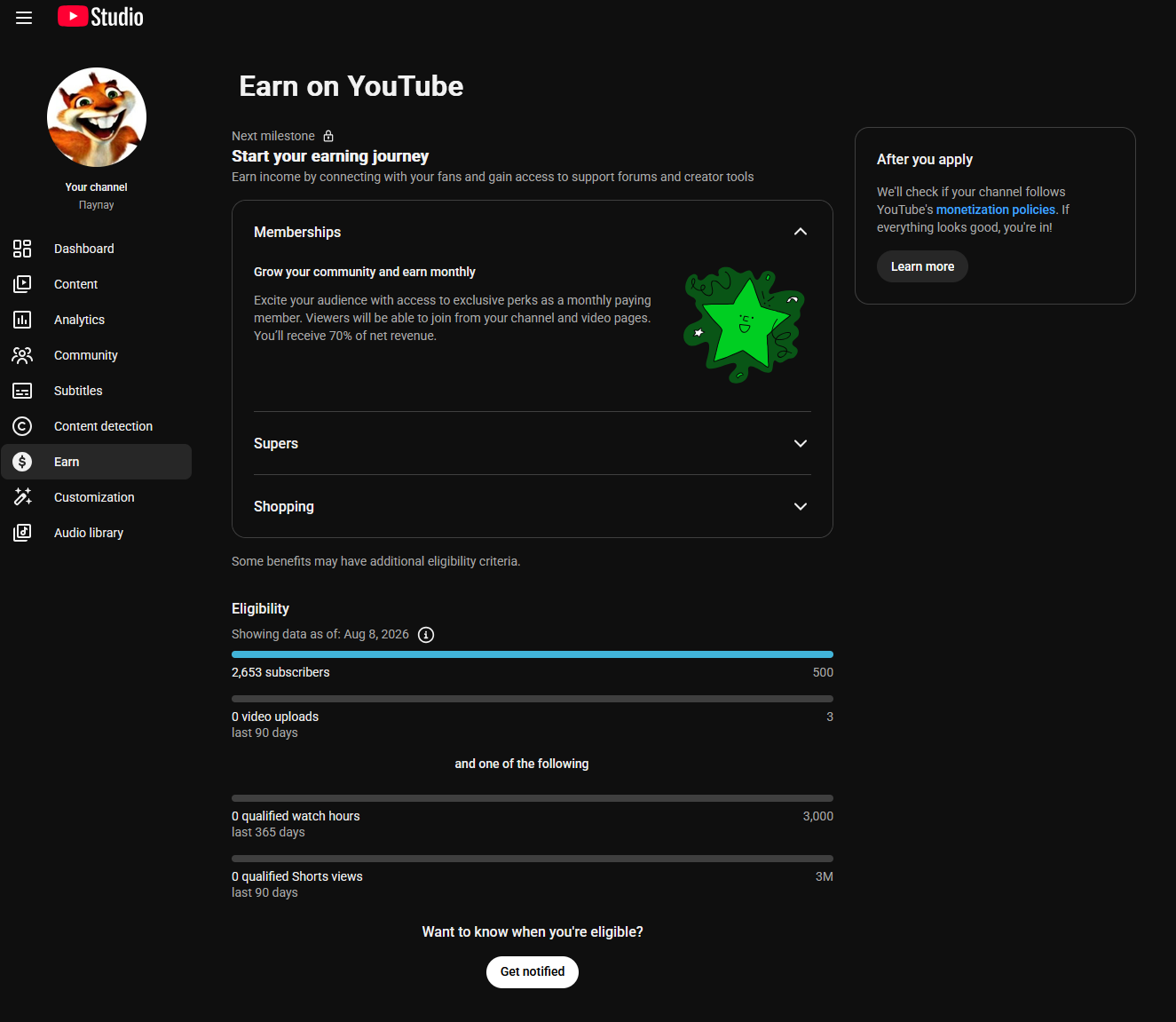Click the "3M" Shorts views target value
1176x1022 pixels.
click(x=825, y=876)
